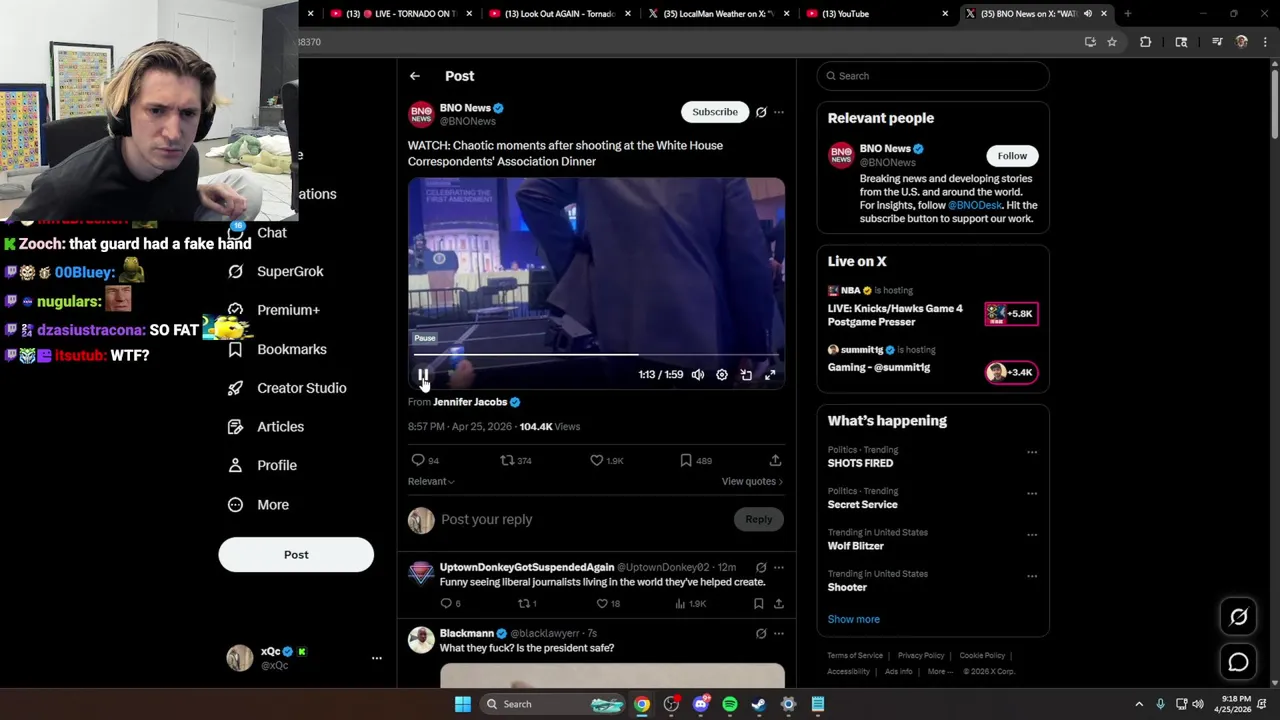This screenshot has height=720, width=1280.
Task: Open video settings gear
Action: tap(722, 375)
